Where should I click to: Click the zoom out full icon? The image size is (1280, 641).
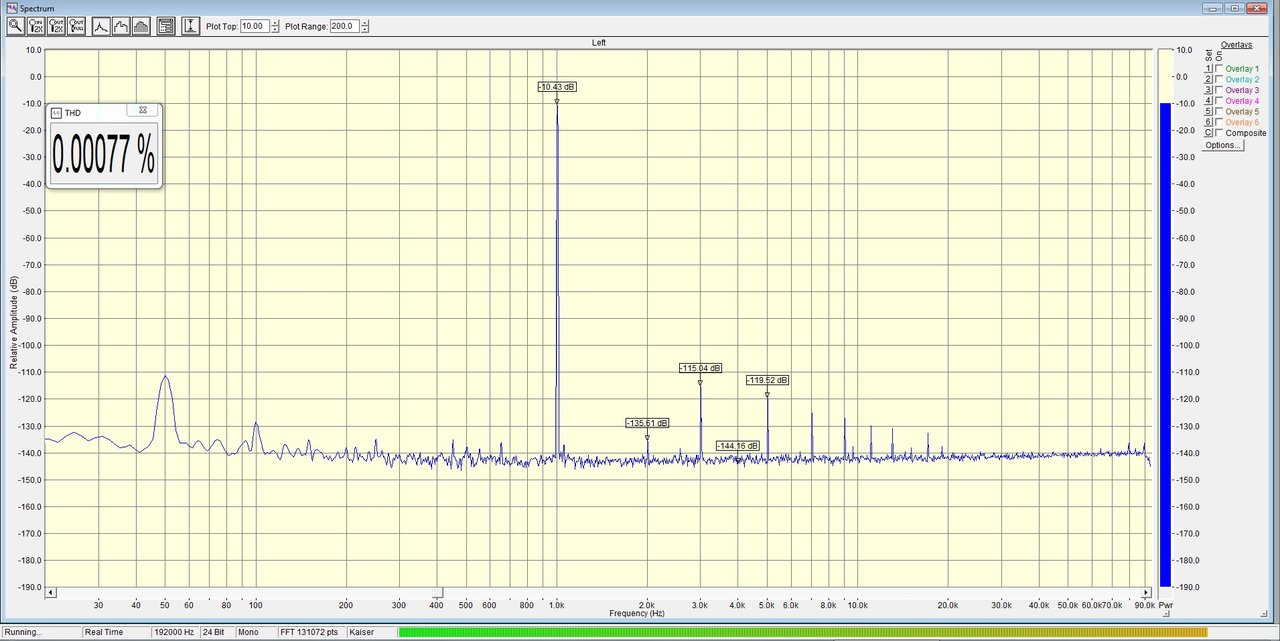(76, 26)
